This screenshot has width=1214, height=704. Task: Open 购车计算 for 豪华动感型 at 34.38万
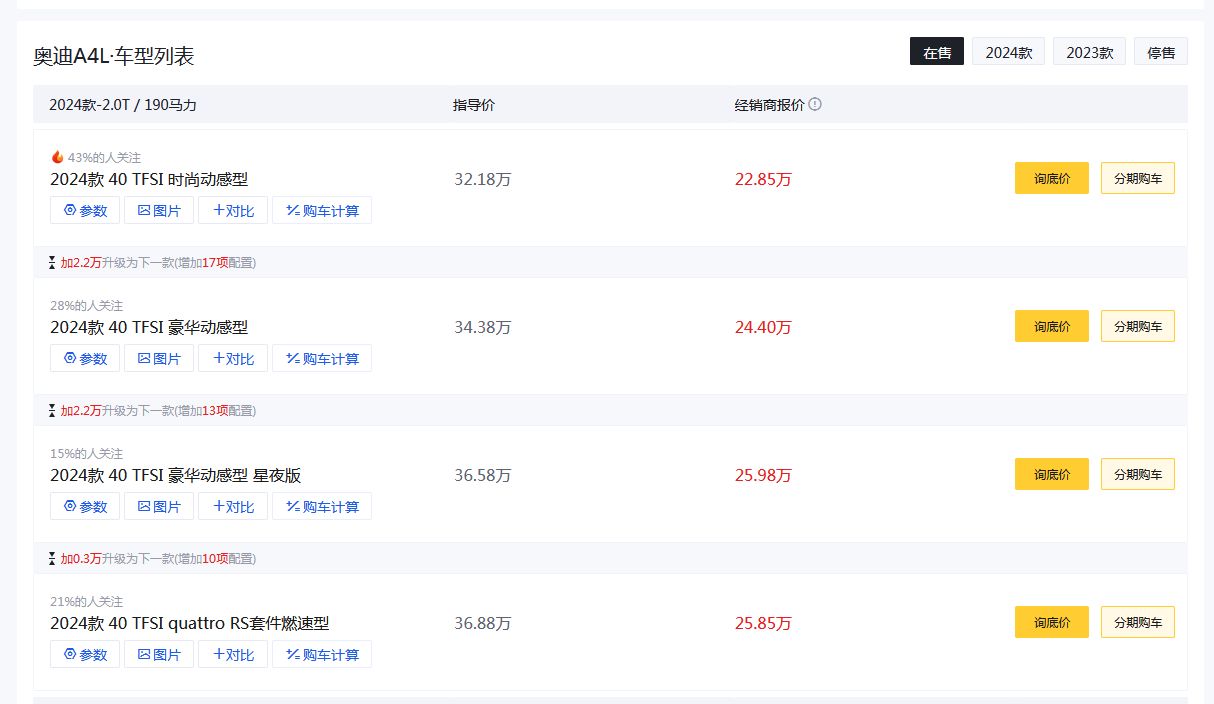(x=322, y=358)
